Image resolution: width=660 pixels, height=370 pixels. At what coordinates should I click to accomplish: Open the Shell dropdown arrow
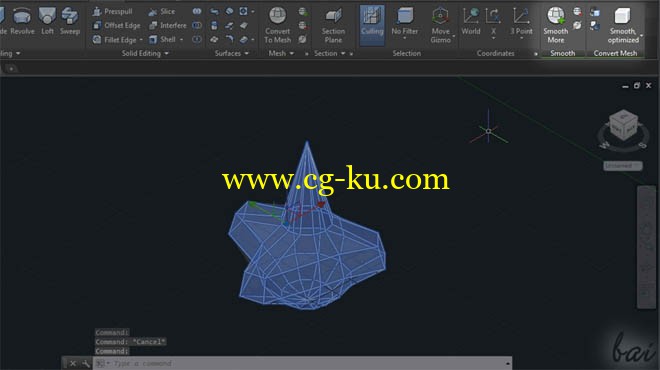[x=181, y=40]
